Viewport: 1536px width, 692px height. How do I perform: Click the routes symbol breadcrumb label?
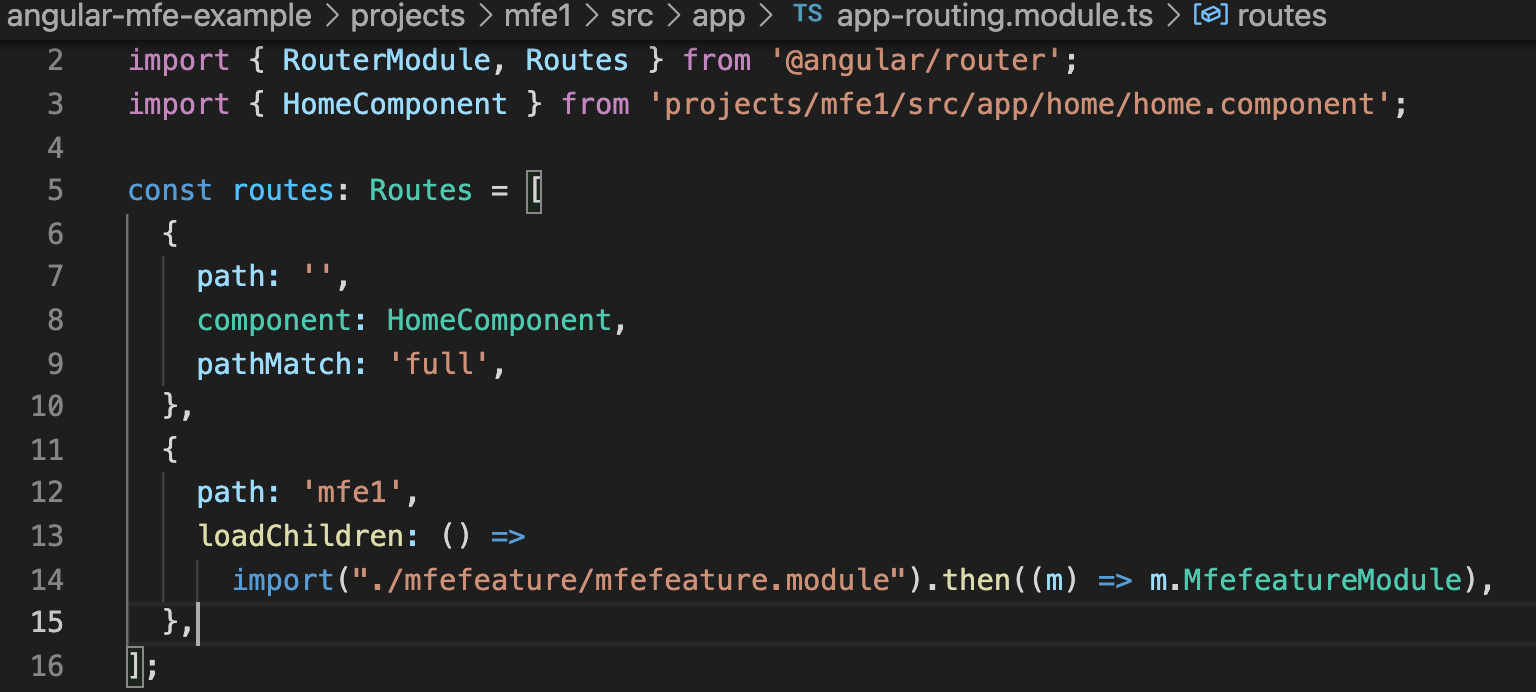[x=1282, y=16]
